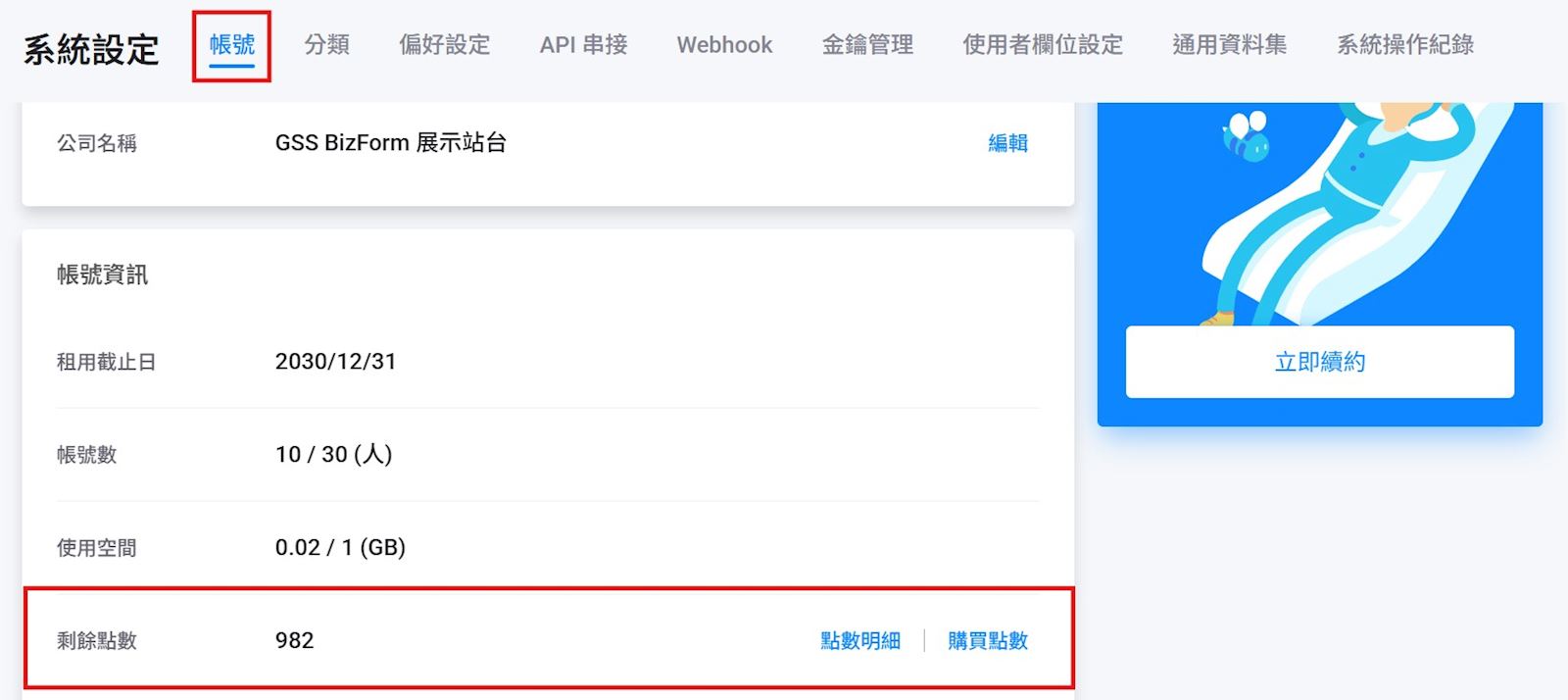Click the 帳號資訊 section heading

coord(102,275)
